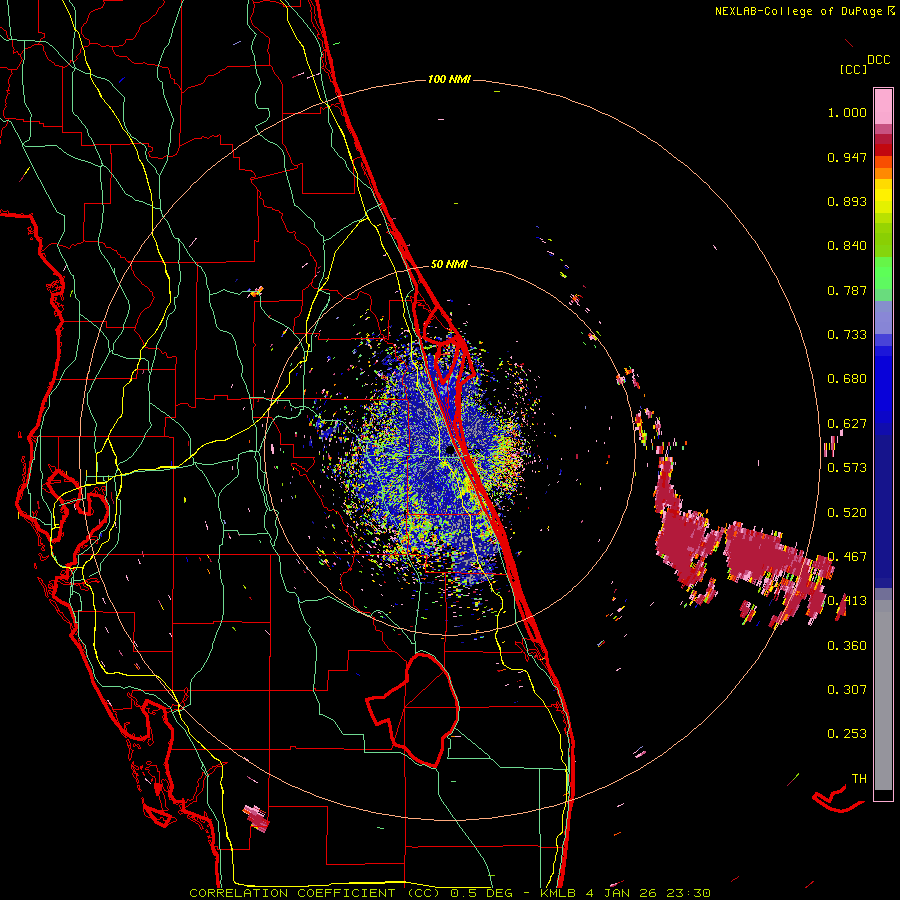Select the 0.840 scale value

(847, 246)
